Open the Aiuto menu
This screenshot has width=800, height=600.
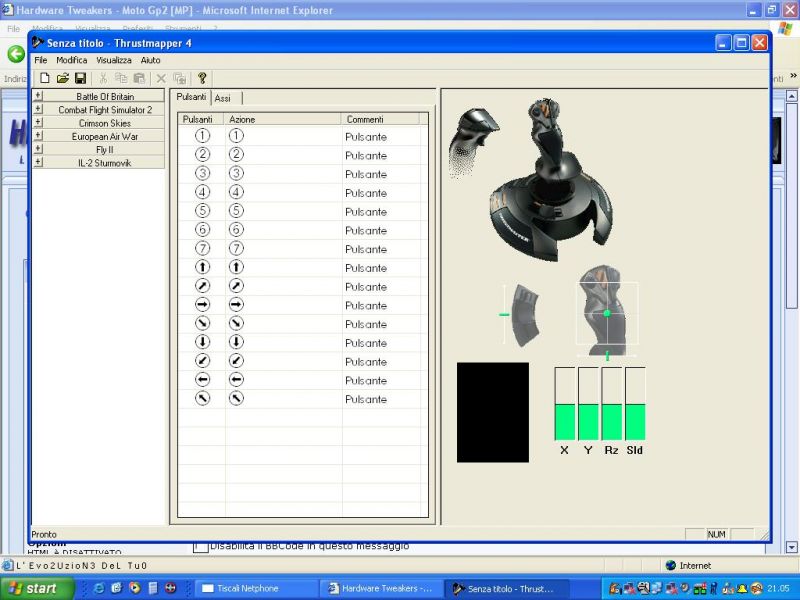click(151, 60)
